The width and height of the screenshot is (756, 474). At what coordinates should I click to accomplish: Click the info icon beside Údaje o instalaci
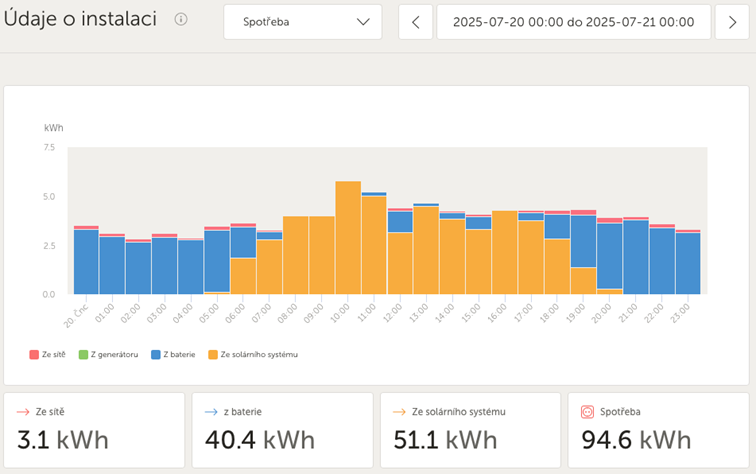pos(181,19)
